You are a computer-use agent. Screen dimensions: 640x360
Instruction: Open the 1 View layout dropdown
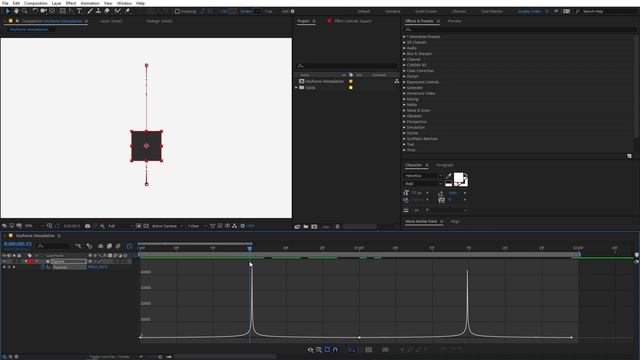click(197, 226)
